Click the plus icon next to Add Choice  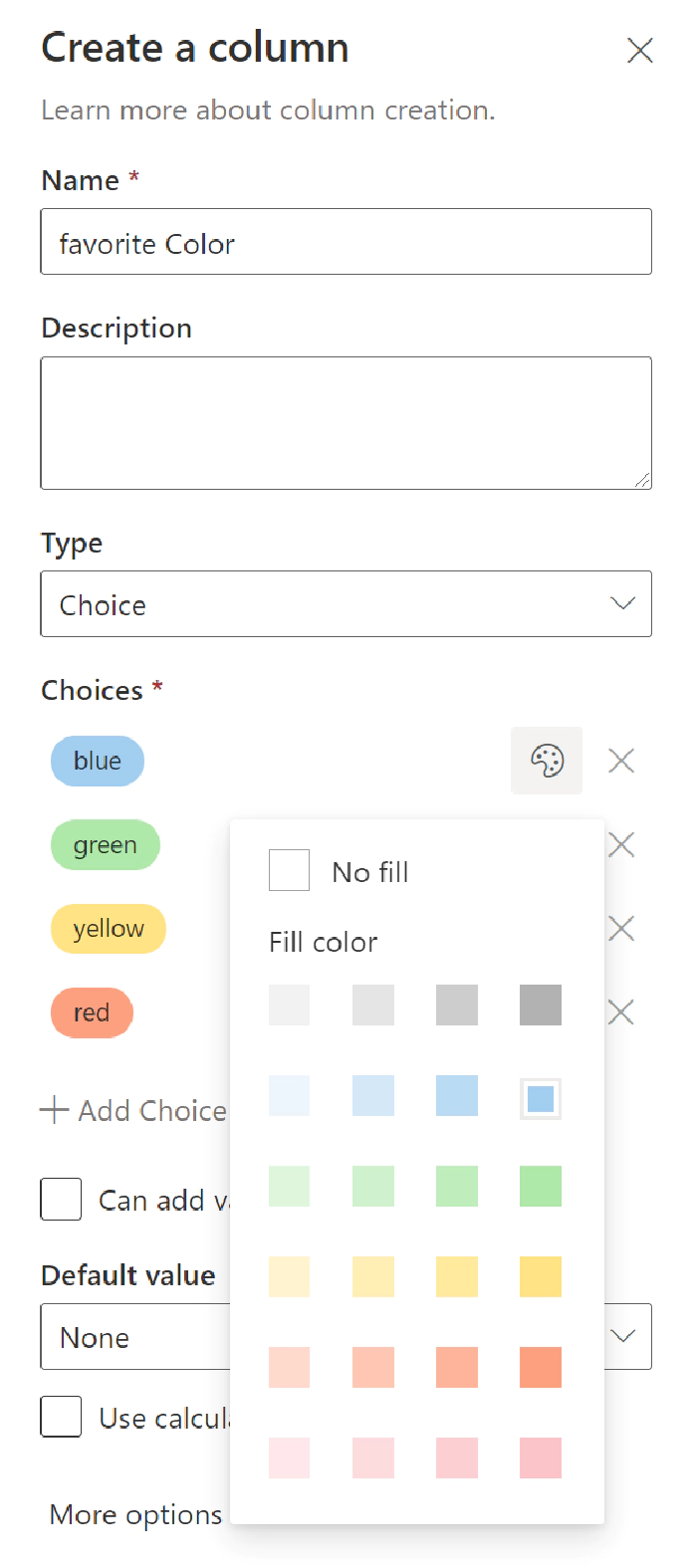[x=53, y=1109]
